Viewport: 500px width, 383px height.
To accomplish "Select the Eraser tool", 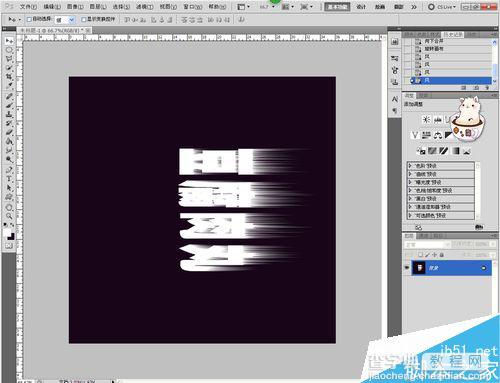I will [9, 132].
